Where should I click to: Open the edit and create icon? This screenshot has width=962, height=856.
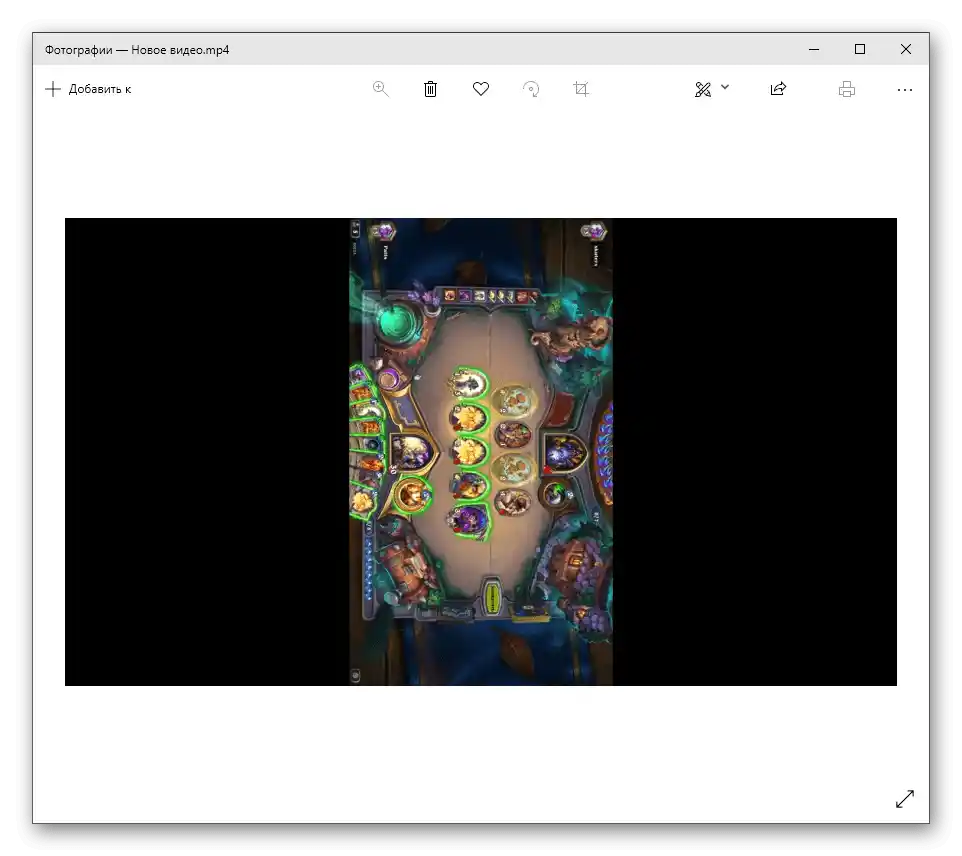point(702,90)
